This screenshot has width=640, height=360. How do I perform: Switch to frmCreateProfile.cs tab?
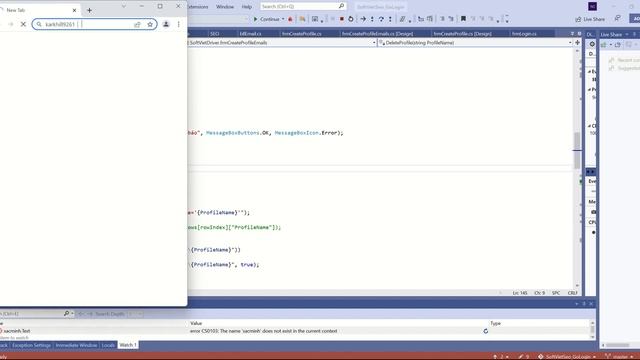pyautogui.click(x=302, y=33)
